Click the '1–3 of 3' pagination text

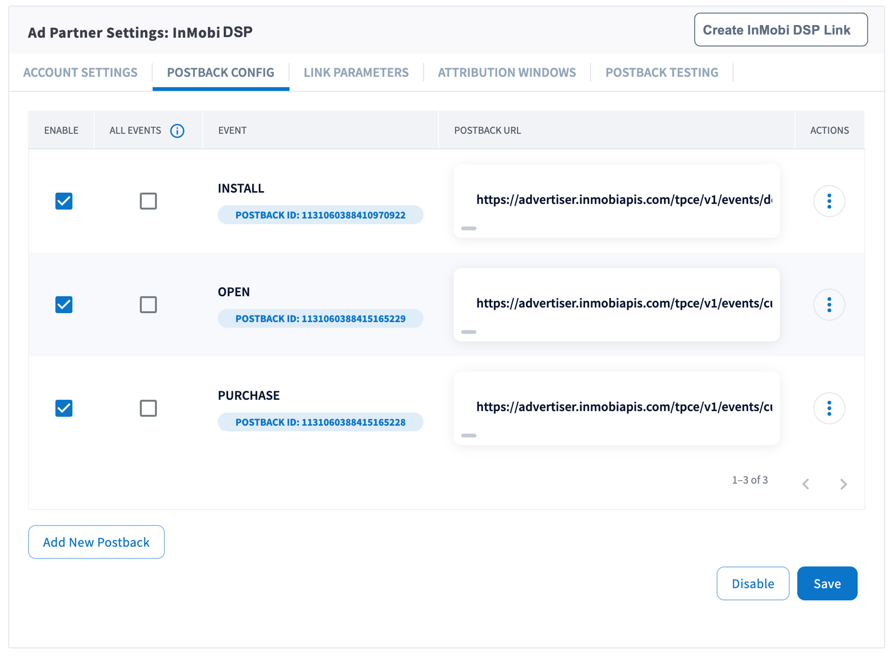click(750, 480)
